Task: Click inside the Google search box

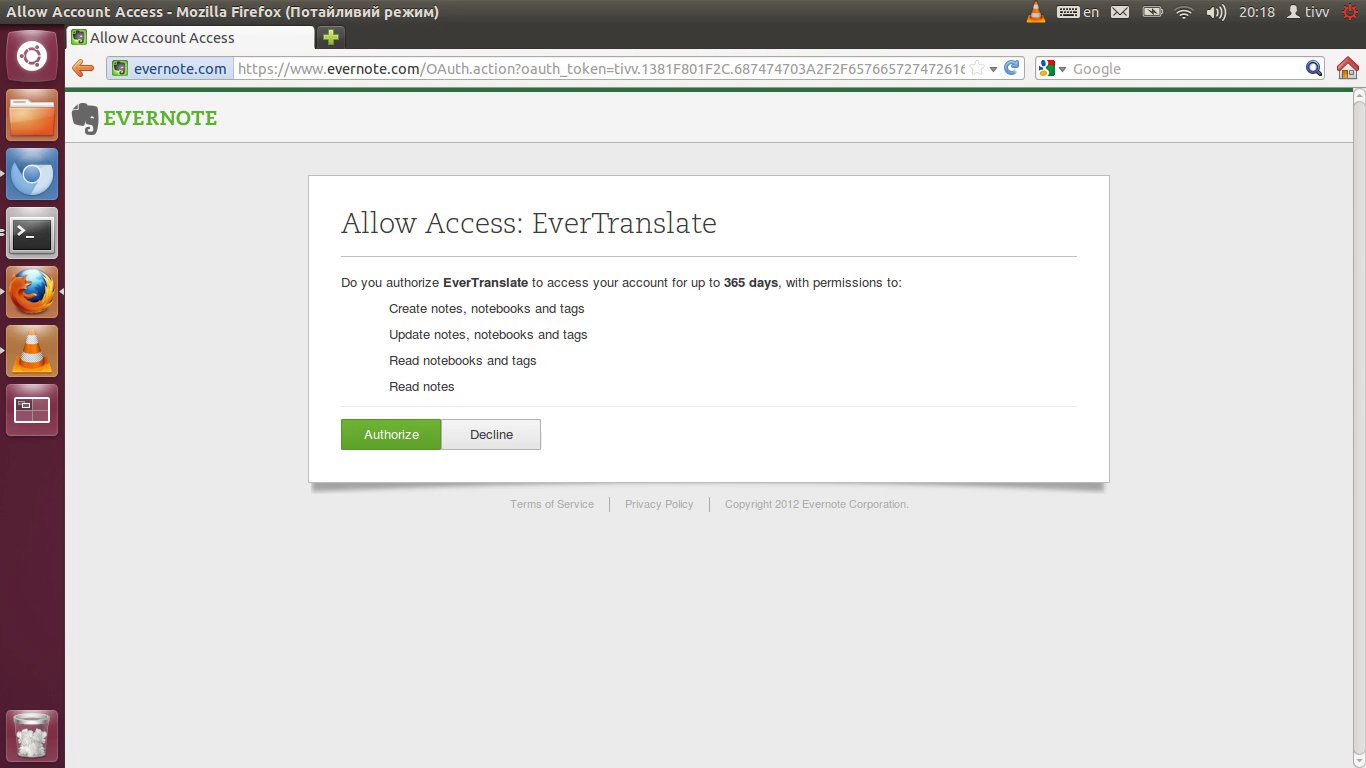Action: (x=1187, y=69)
